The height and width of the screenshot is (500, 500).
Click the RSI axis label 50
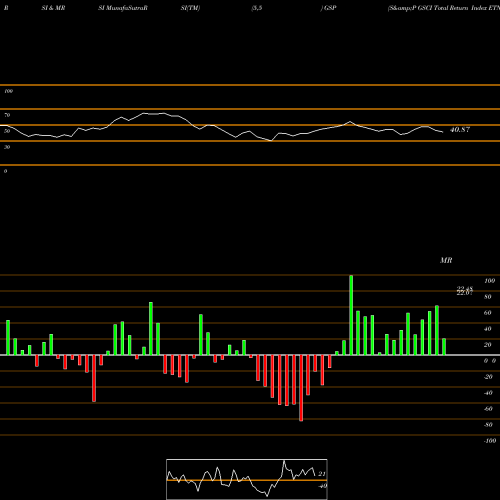7,131
